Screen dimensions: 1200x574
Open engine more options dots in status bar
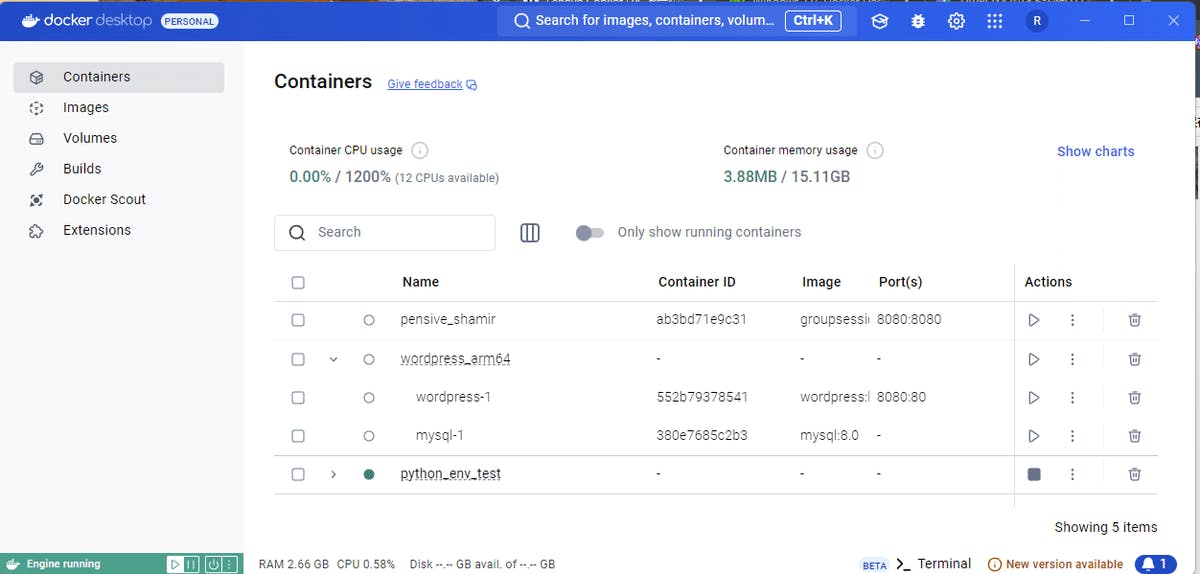coord(230,564)
